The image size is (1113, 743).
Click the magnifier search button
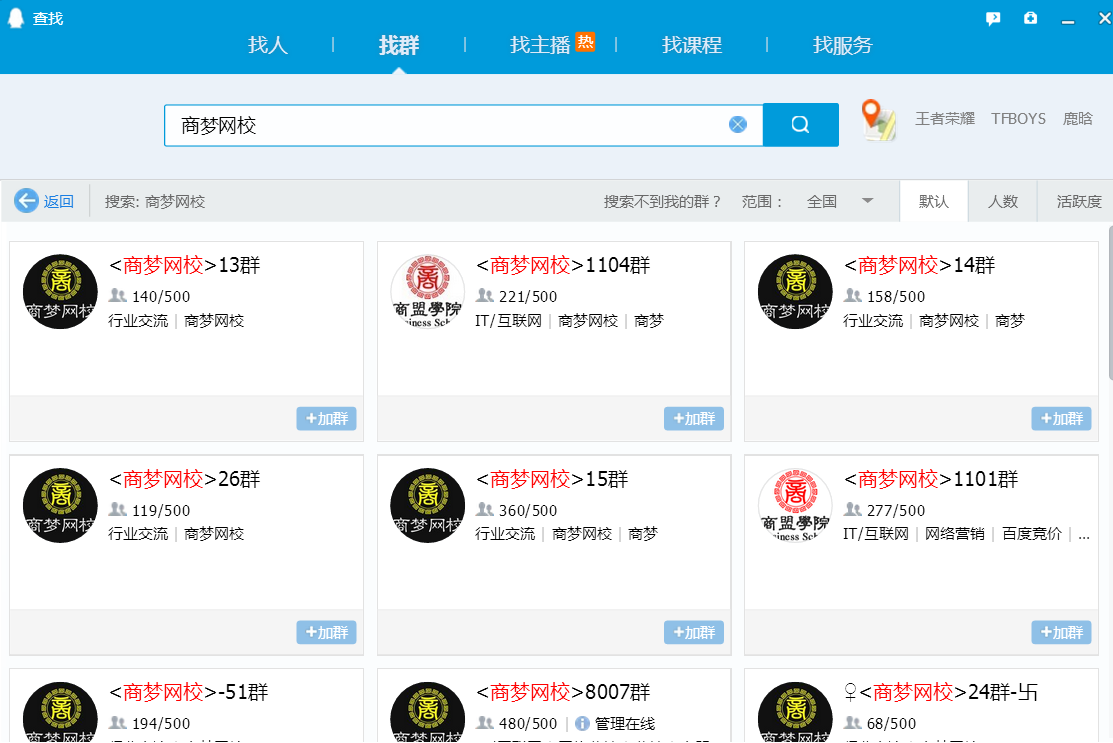801,125
